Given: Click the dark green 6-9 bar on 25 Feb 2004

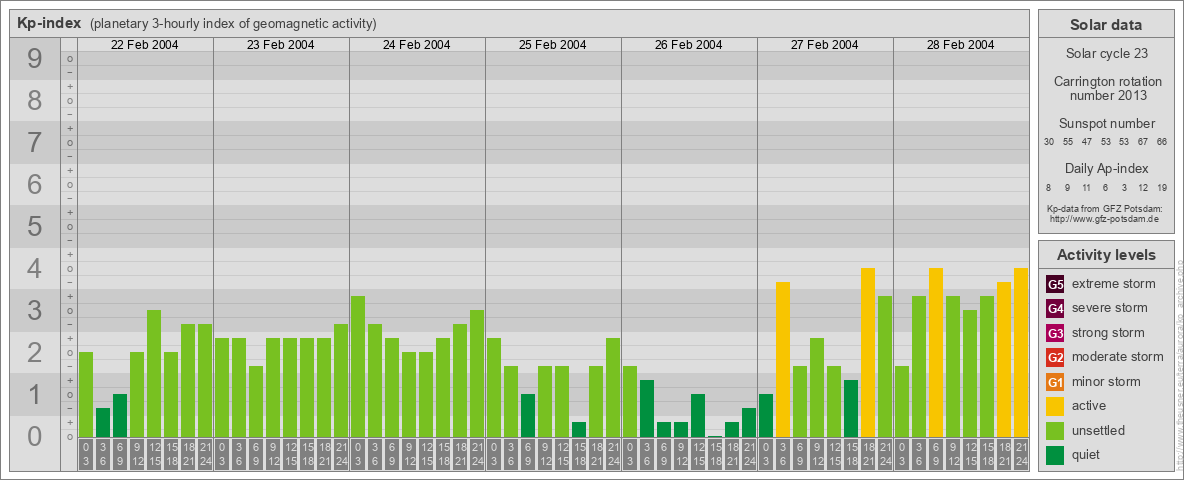Looking at the screenshot, I should pos(528,416).
